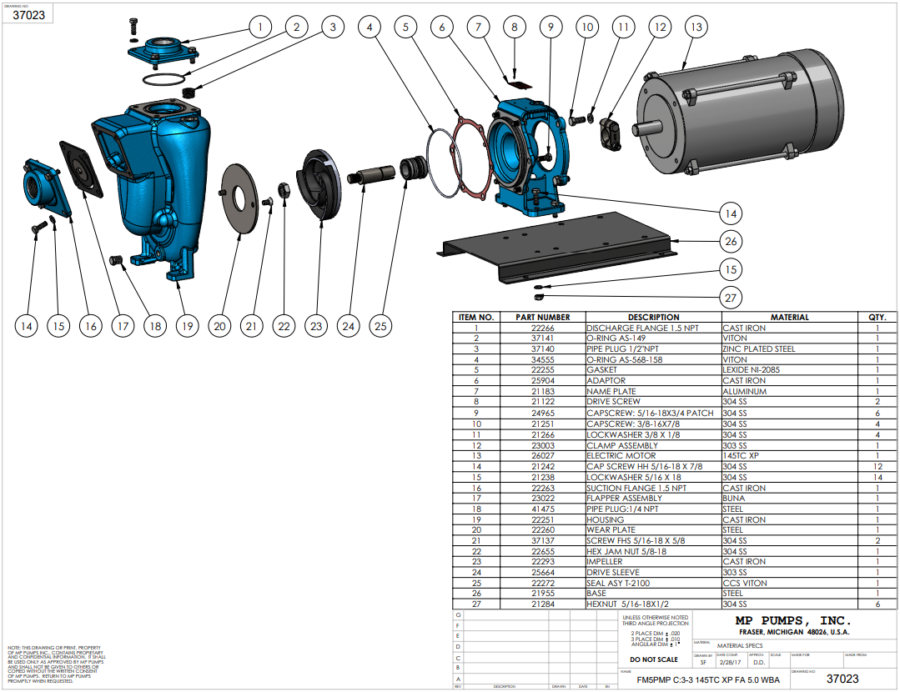Click balloon number 1 for discharge flange
Screen dimensions: 900x692
260,27
